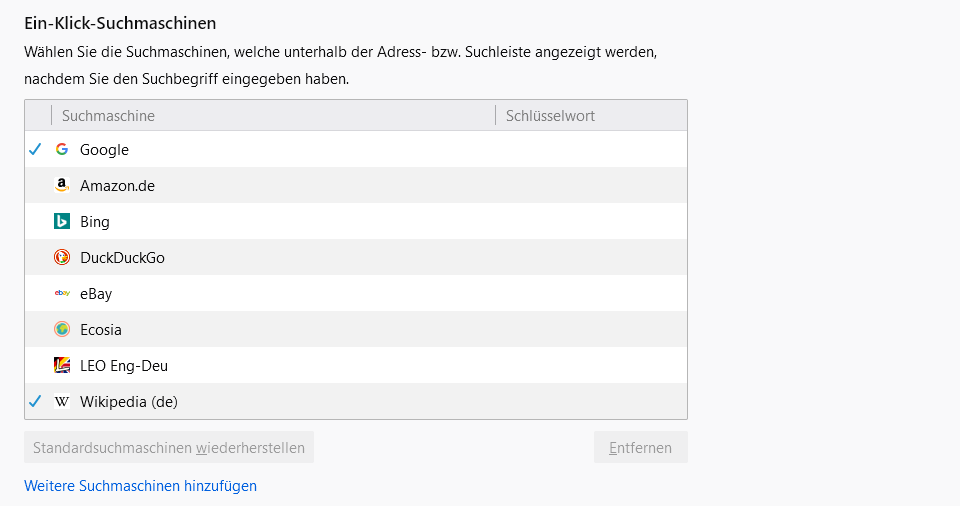The height and width of the screenshot is (506, 960).
Task: Click the Suchmaschine column header
Action: click(274, 115)
